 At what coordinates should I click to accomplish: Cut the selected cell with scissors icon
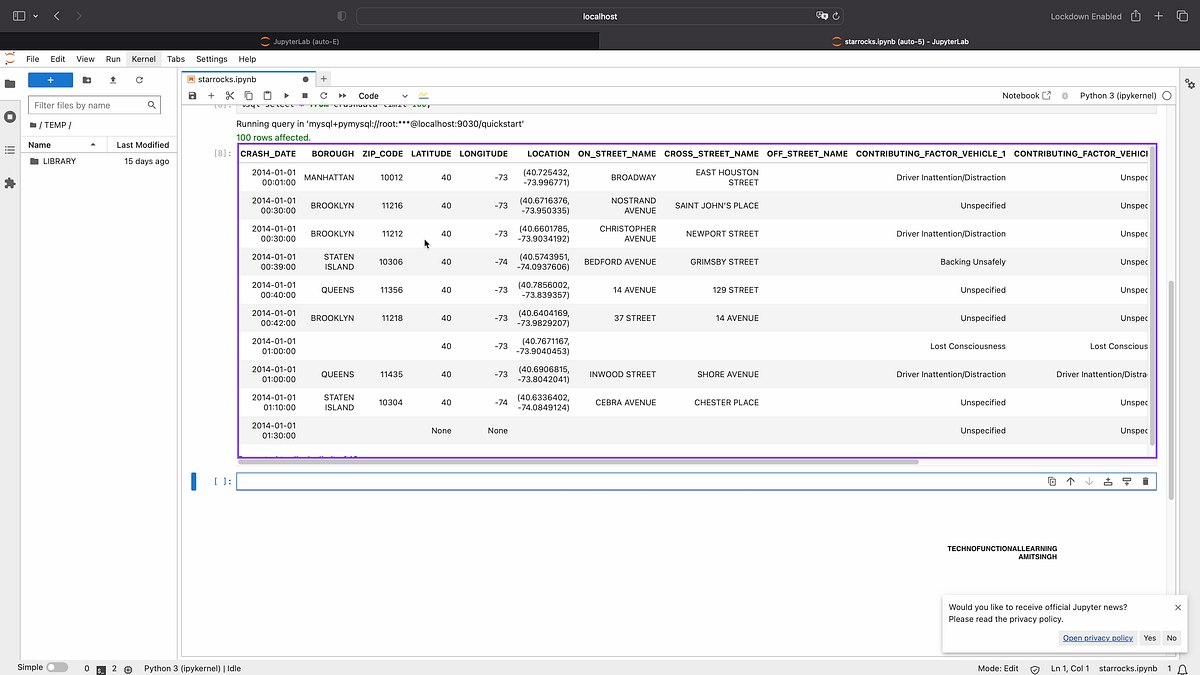coord(228,95)
